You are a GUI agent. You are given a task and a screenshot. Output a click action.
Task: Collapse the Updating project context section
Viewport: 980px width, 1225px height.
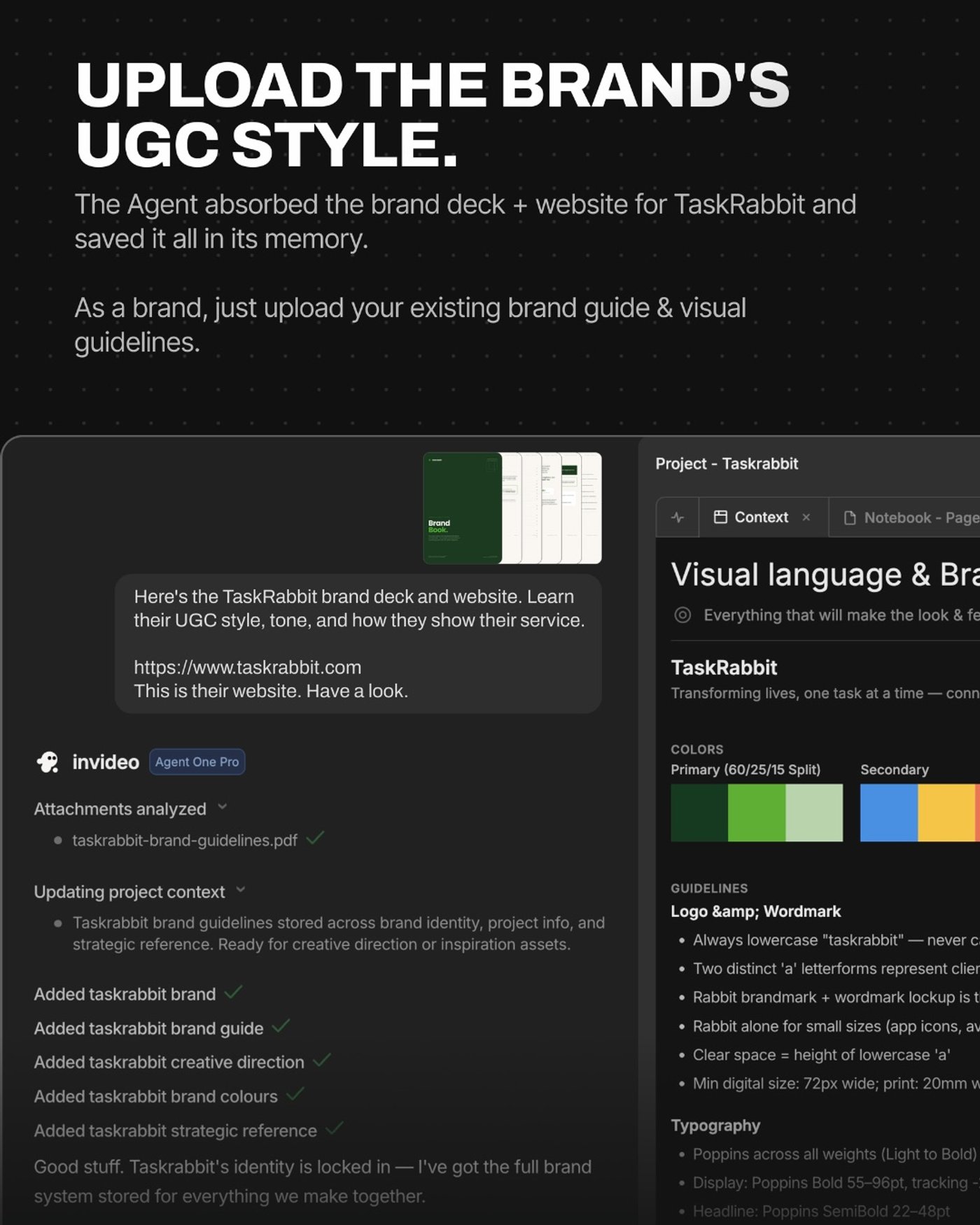pyautogui.click(x=241, y=890)
